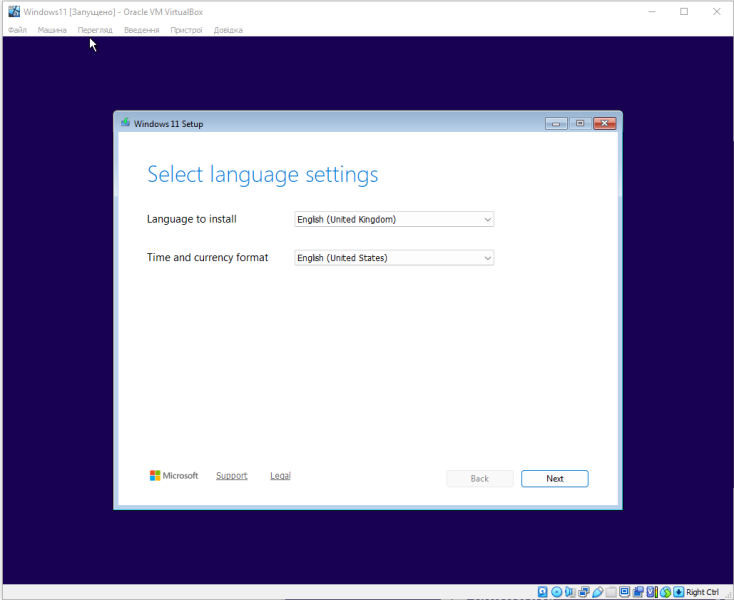
Task: Click the mouse integration icon in status bar
Action: point(667,592)
